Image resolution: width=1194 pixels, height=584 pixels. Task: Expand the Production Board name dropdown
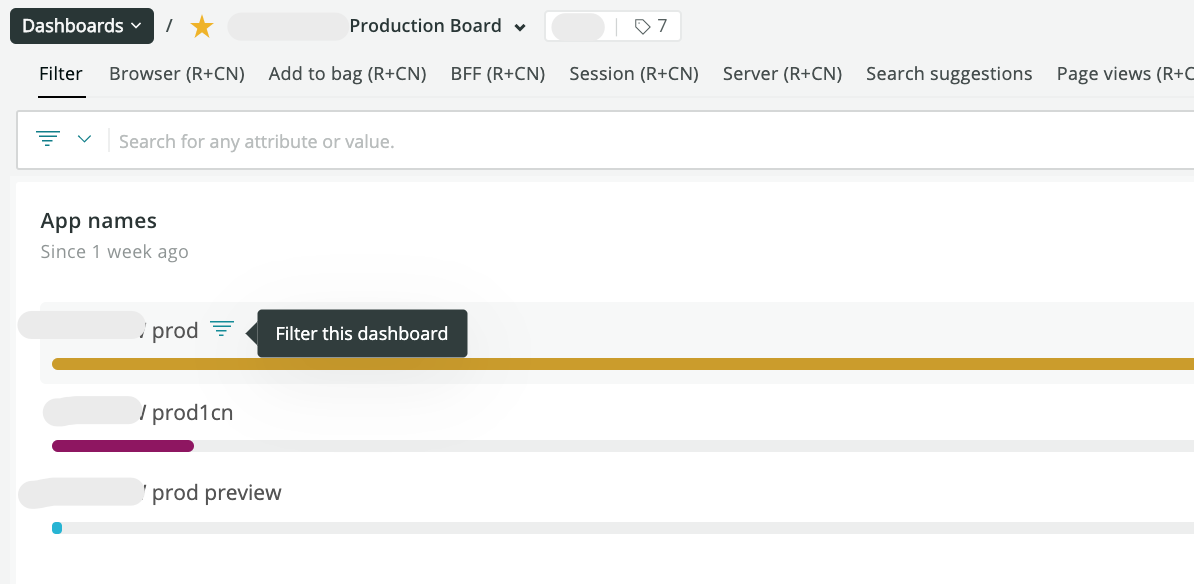point(519,27)
